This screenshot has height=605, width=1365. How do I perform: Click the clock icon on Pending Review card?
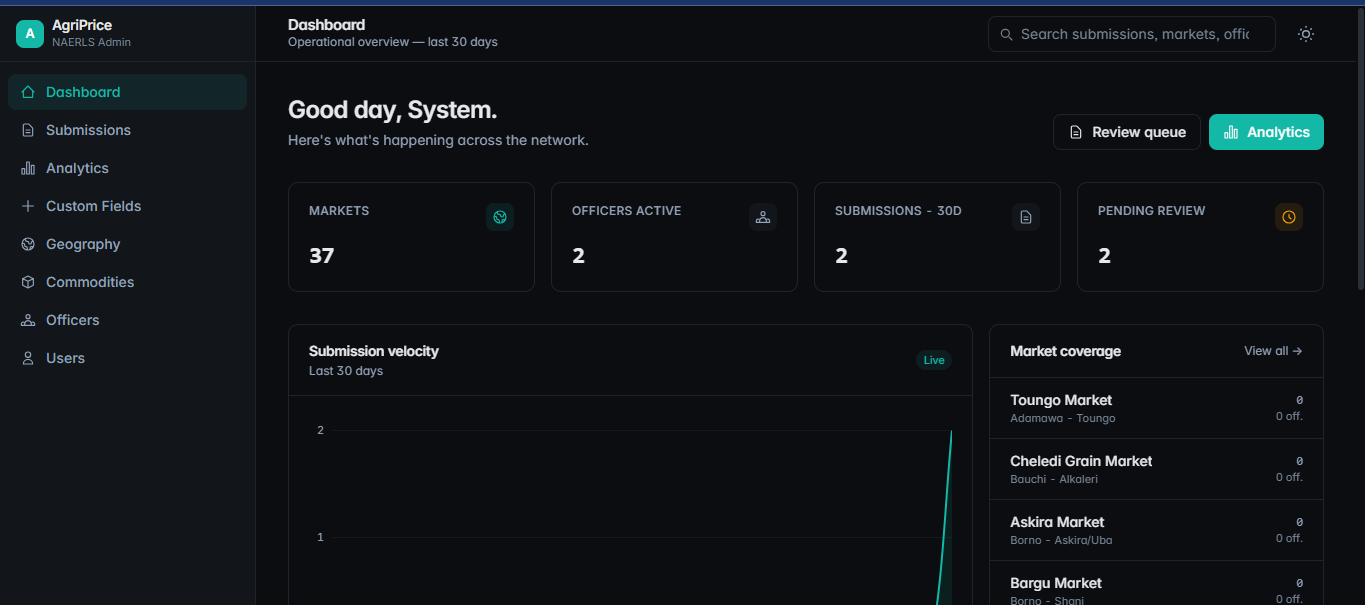1289,217
